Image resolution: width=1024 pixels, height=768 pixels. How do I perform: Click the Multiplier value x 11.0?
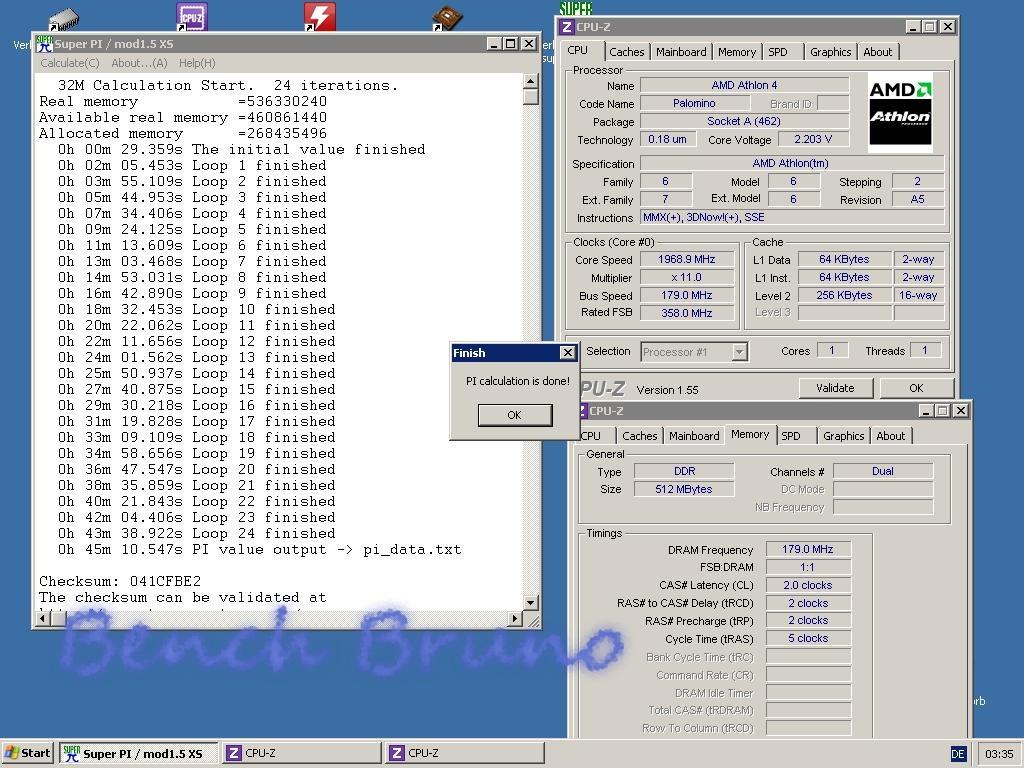686,278
